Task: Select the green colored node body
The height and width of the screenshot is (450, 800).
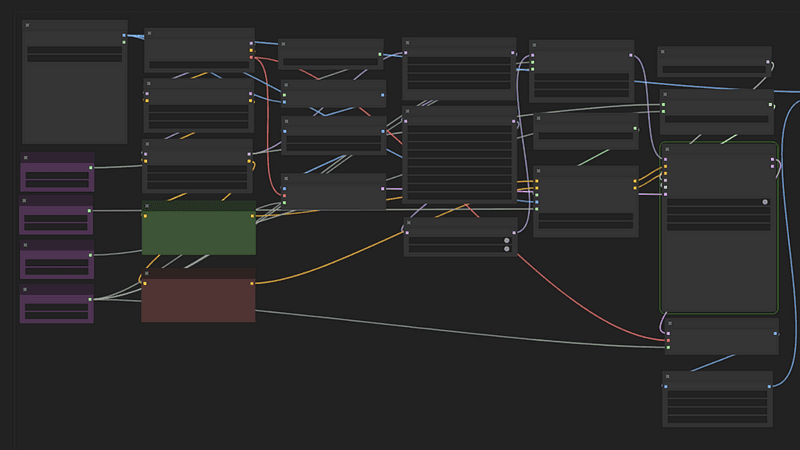Action: pyautogui.click(x=199, y=235)
